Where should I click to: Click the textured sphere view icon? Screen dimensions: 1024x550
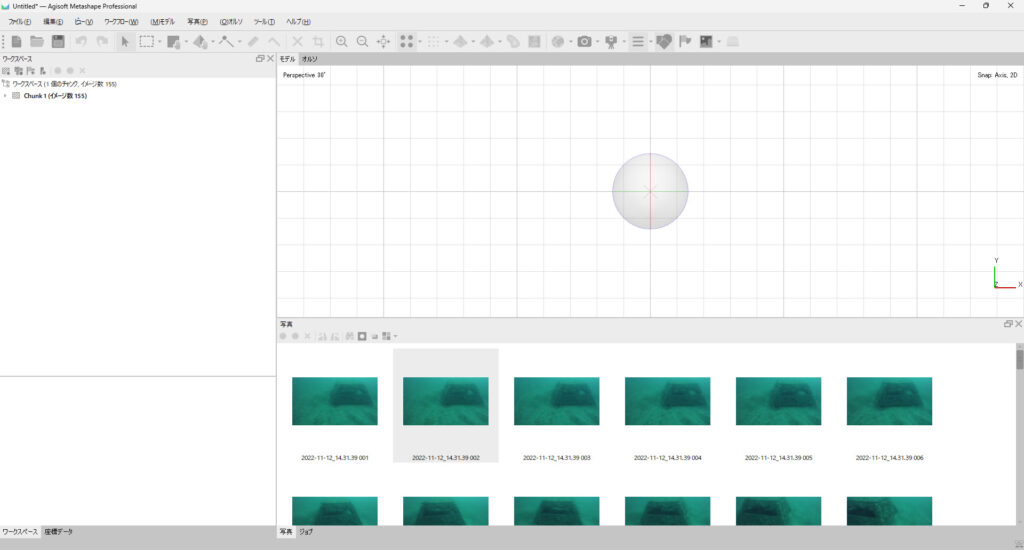(x=558, y=42)
